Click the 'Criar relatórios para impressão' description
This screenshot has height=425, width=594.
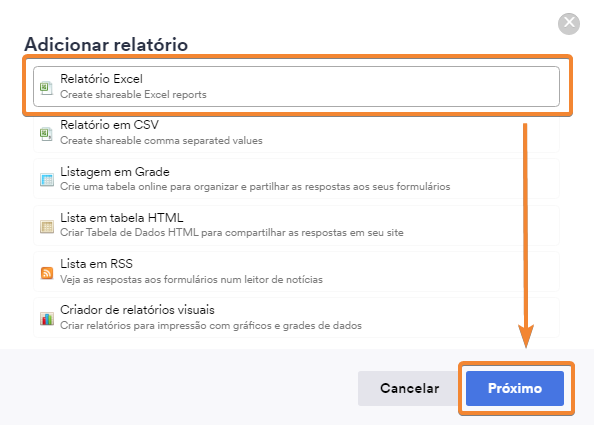click(x=211, y=326)
